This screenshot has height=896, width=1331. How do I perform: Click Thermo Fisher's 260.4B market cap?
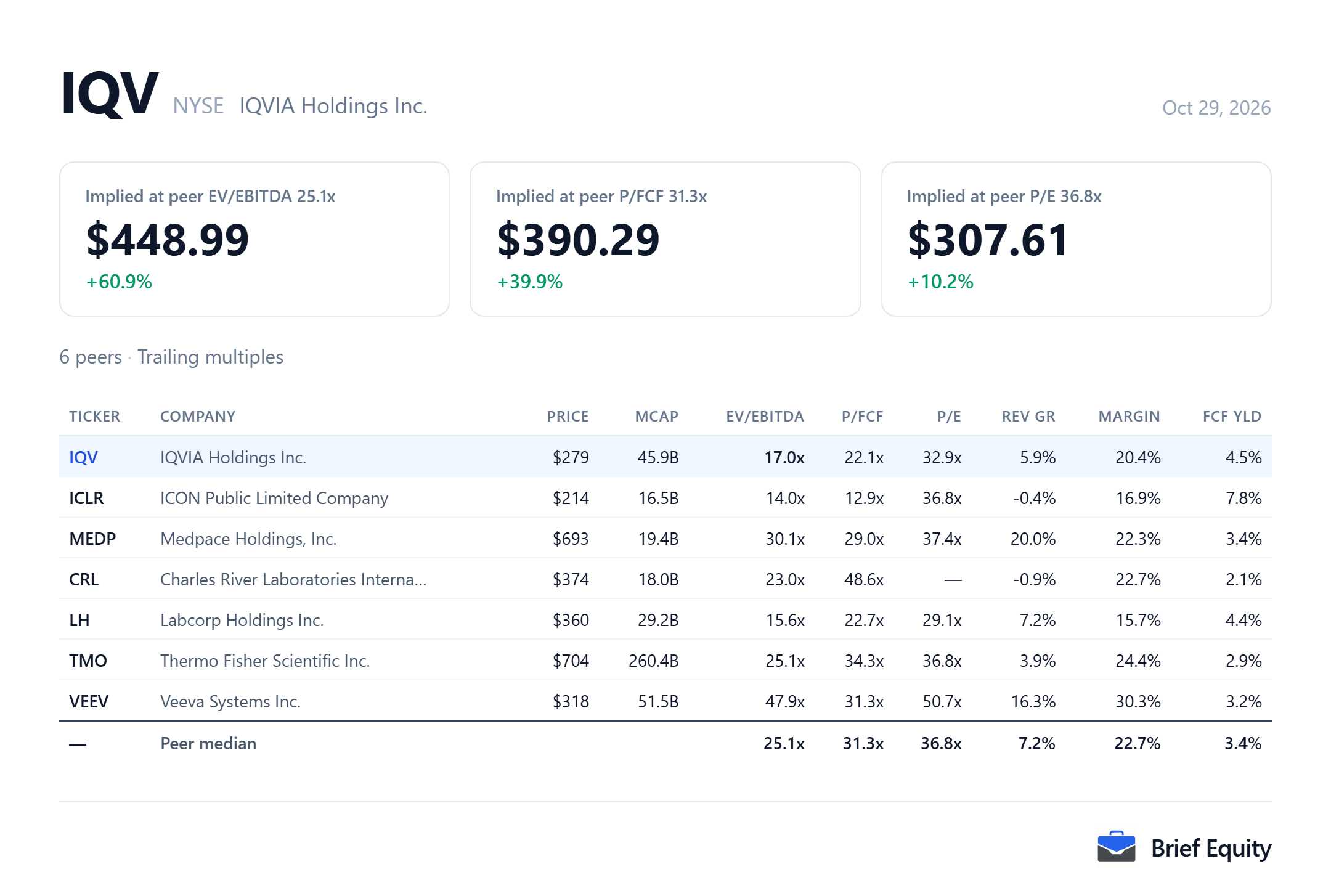tap(653, 661)
